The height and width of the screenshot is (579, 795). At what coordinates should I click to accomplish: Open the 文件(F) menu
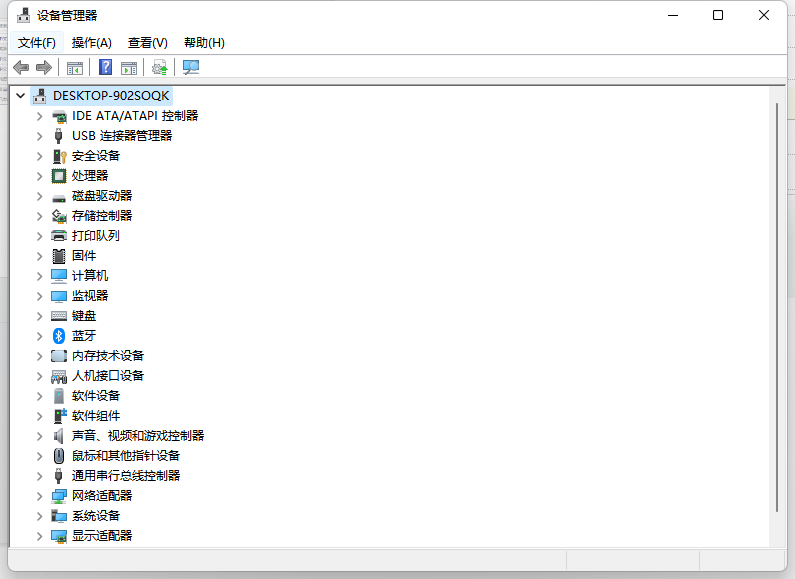tap(37, 43)
